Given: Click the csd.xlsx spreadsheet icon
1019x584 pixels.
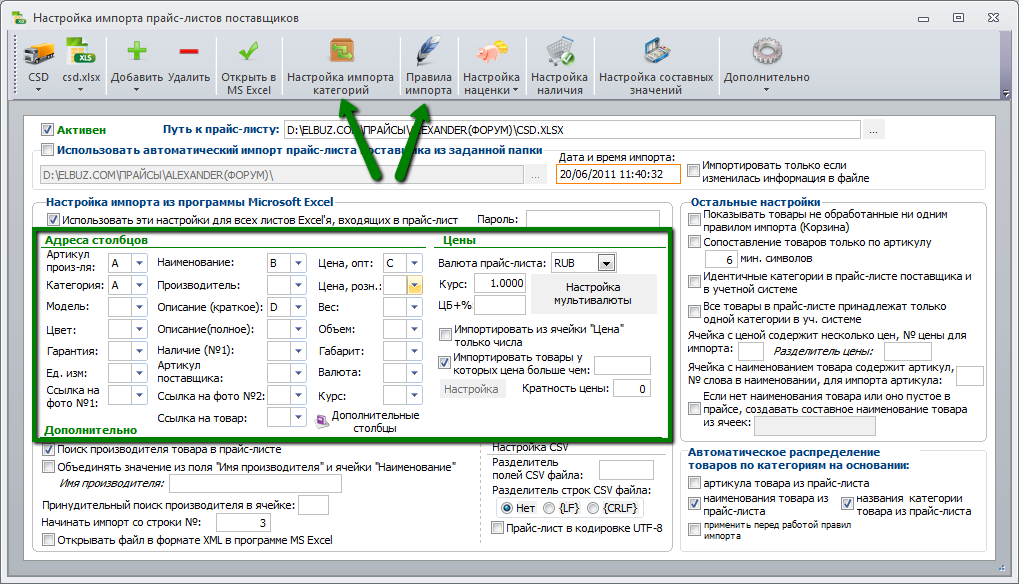Looking at the screenshot, I should [x=81, y=52].
